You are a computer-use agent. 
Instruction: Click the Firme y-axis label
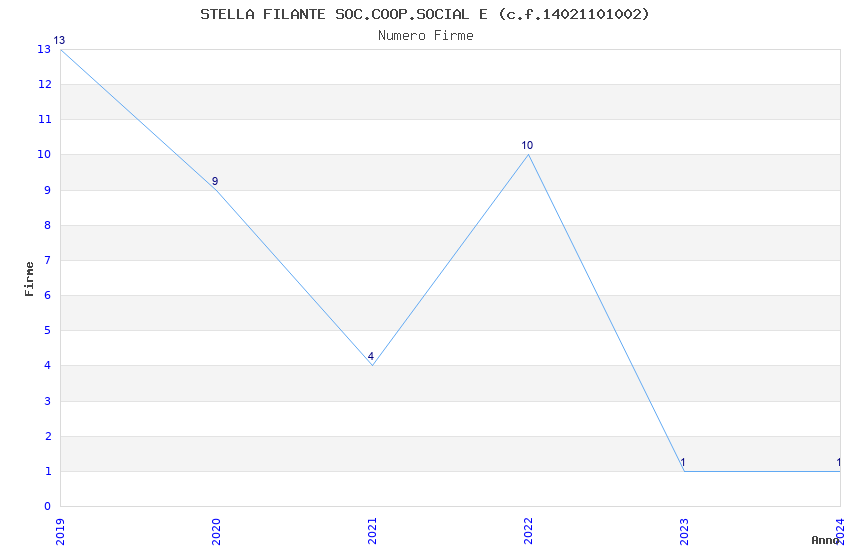(x=29, y=279)
